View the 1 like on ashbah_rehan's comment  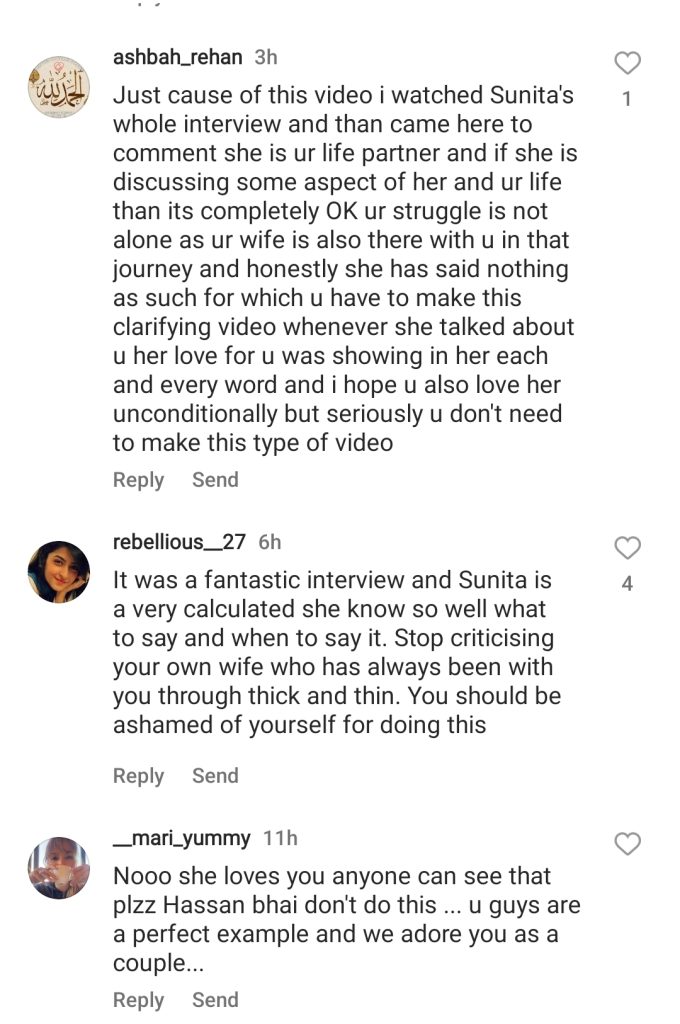627,100
